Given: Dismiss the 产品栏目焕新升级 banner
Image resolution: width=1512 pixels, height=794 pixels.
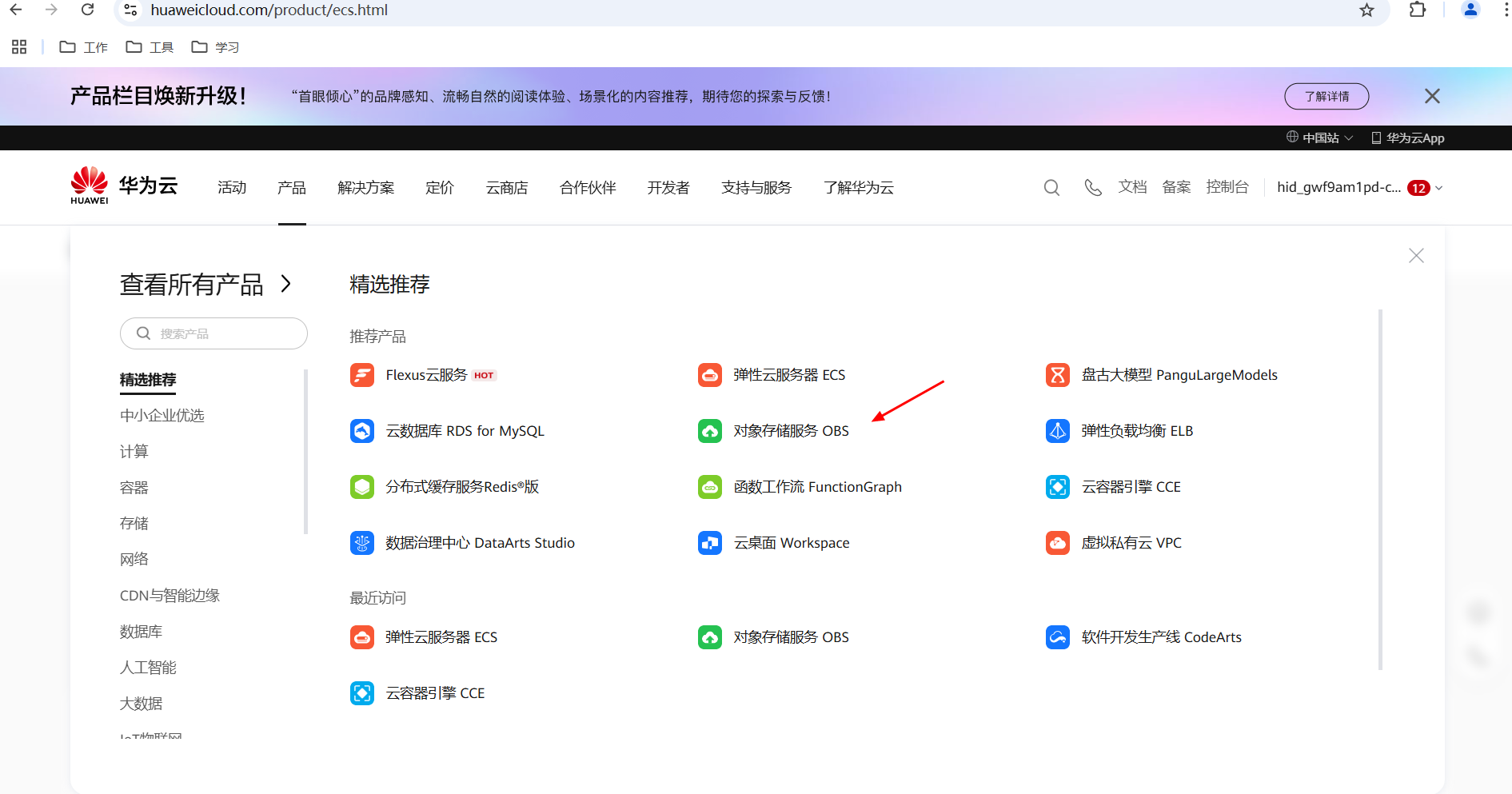Looking at the screenshot, I should click(1432, 96).
